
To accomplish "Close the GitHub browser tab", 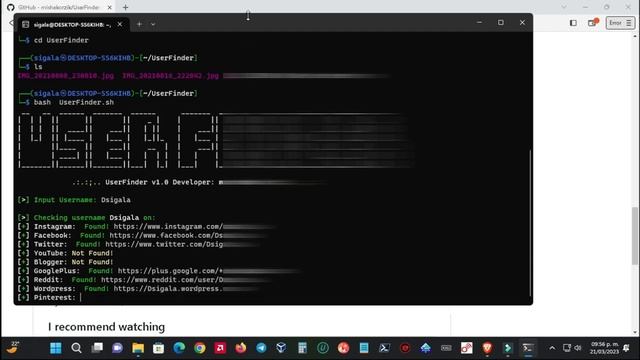I will (109, 7).
